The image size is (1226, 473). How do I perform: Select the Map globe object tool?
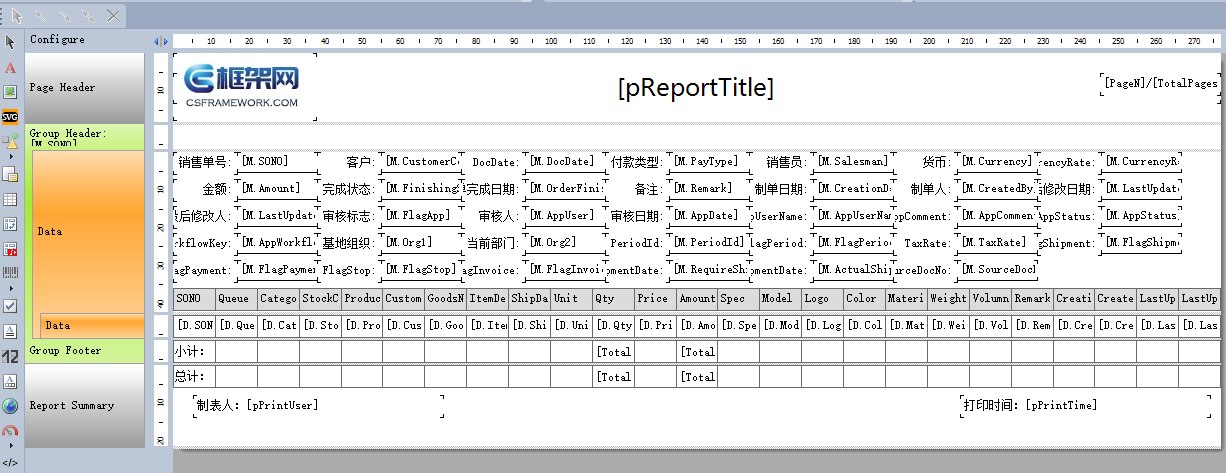(x=10, y=406)
